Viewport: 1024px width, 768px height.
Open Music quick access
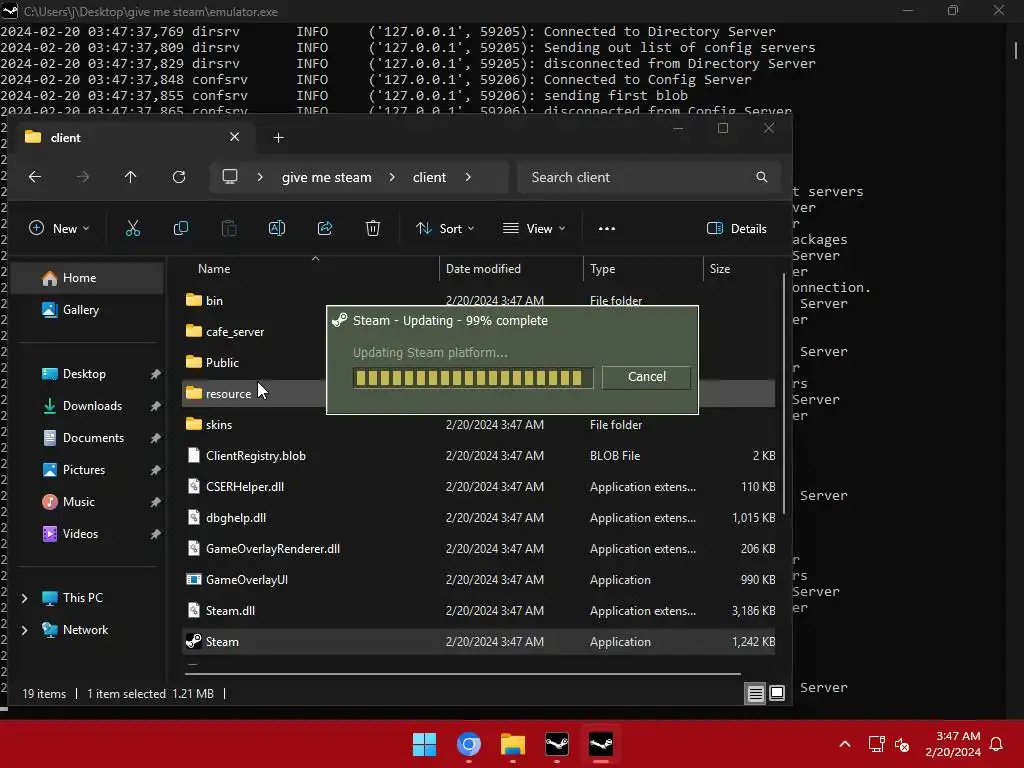click(88, 502)
